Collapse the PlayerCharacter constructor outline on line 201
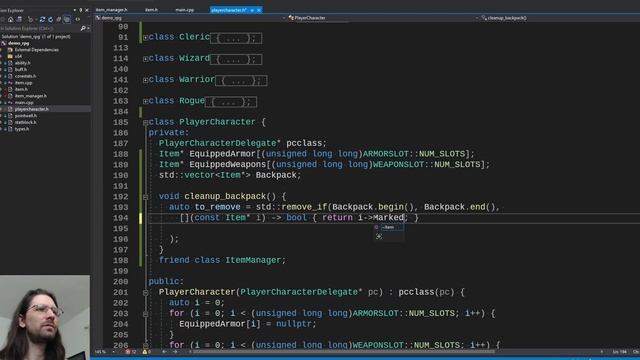 coord(145,292)
